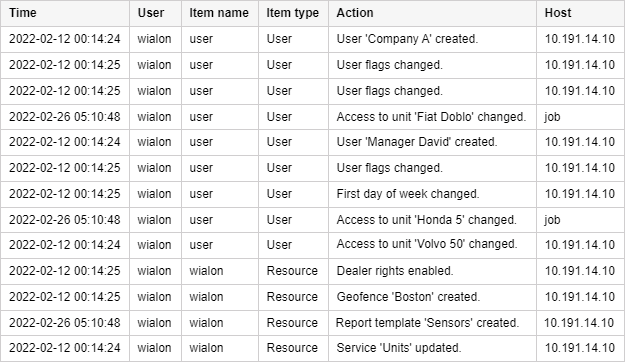Click "Access to unit 'Fiat Doblo' changed." cell
This screenshot has width=625, height=362.
click(432, 117)
